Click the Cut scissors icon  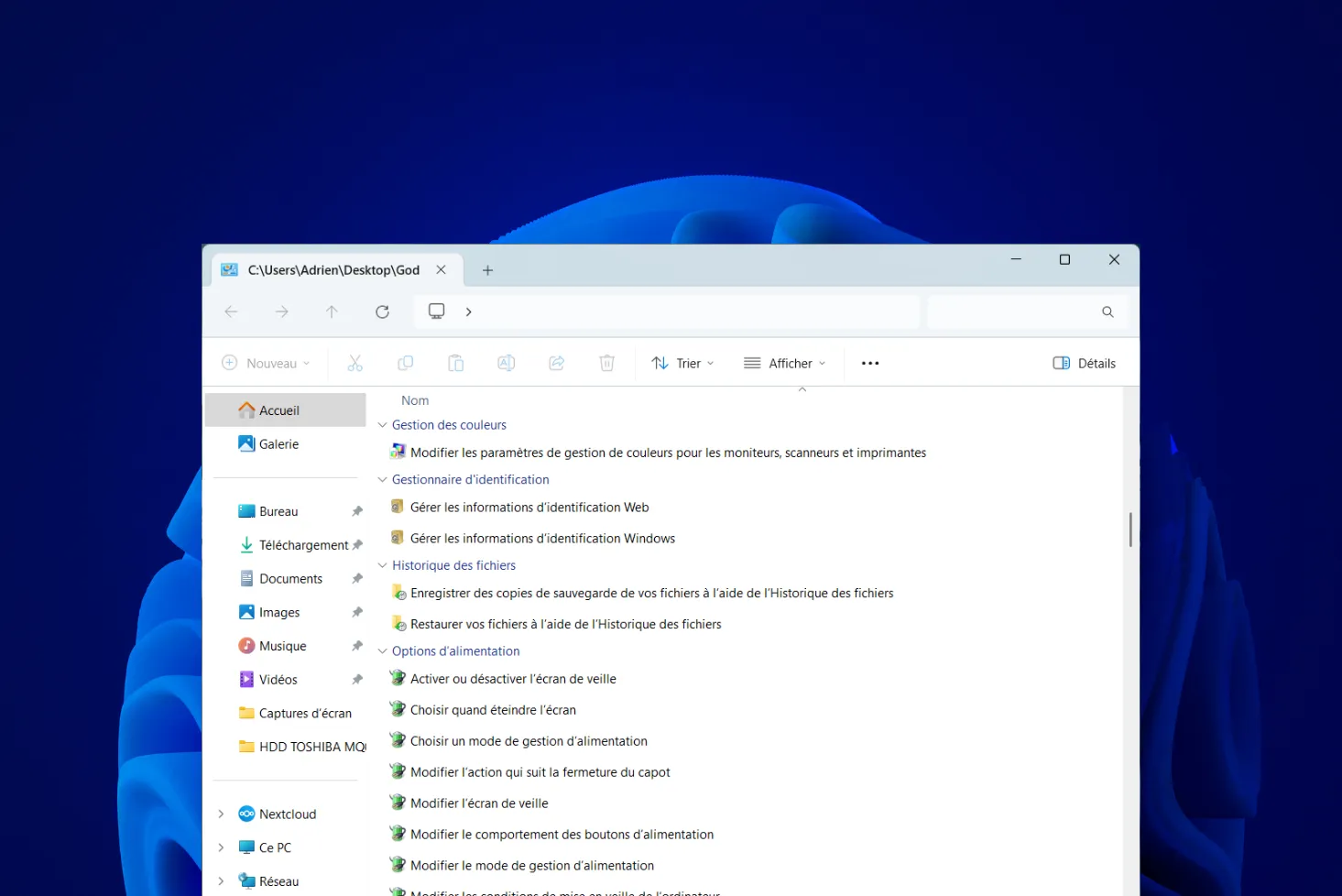[355, 363]
